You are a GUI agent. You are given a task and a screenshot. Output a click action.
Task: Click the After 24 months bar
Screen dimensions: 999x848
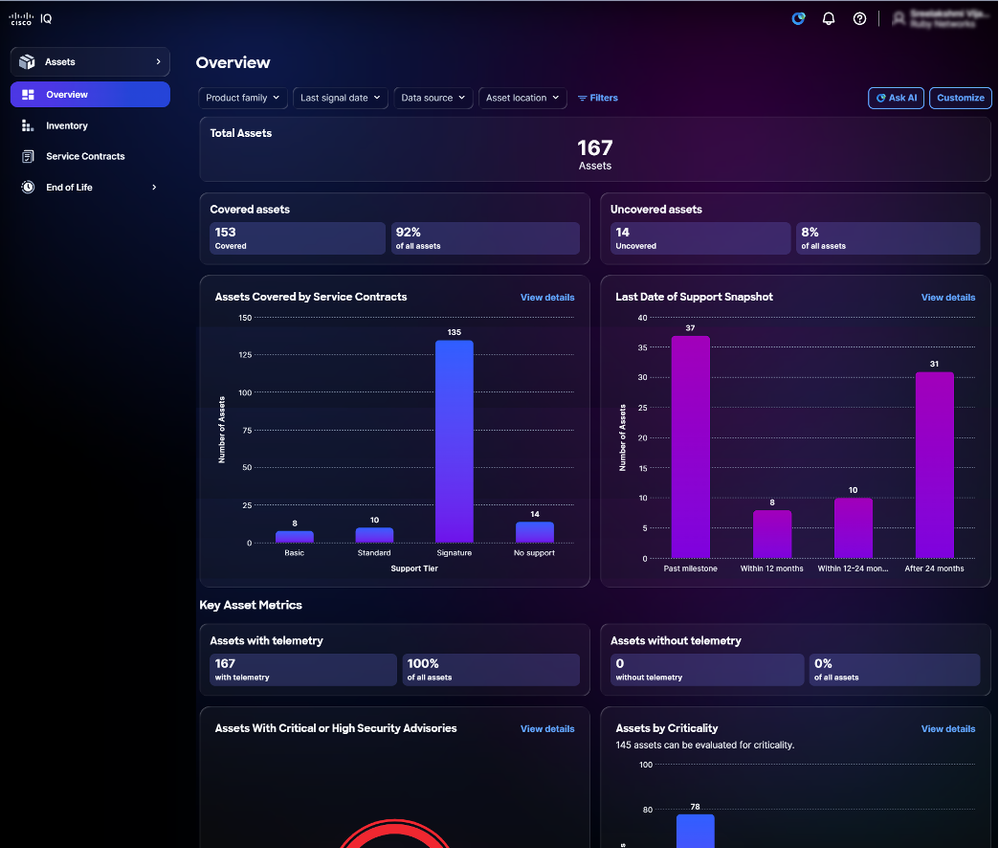click(935, 466)
